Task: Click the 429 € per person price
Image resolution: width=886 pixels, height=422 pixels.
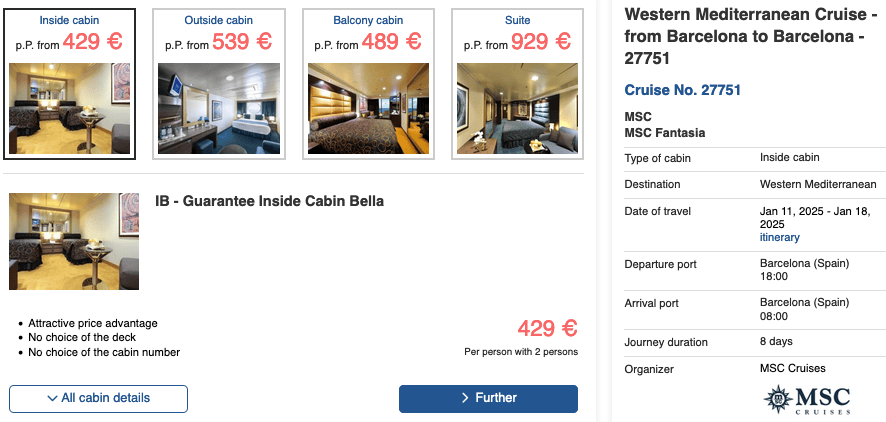Action: (547, 328)
